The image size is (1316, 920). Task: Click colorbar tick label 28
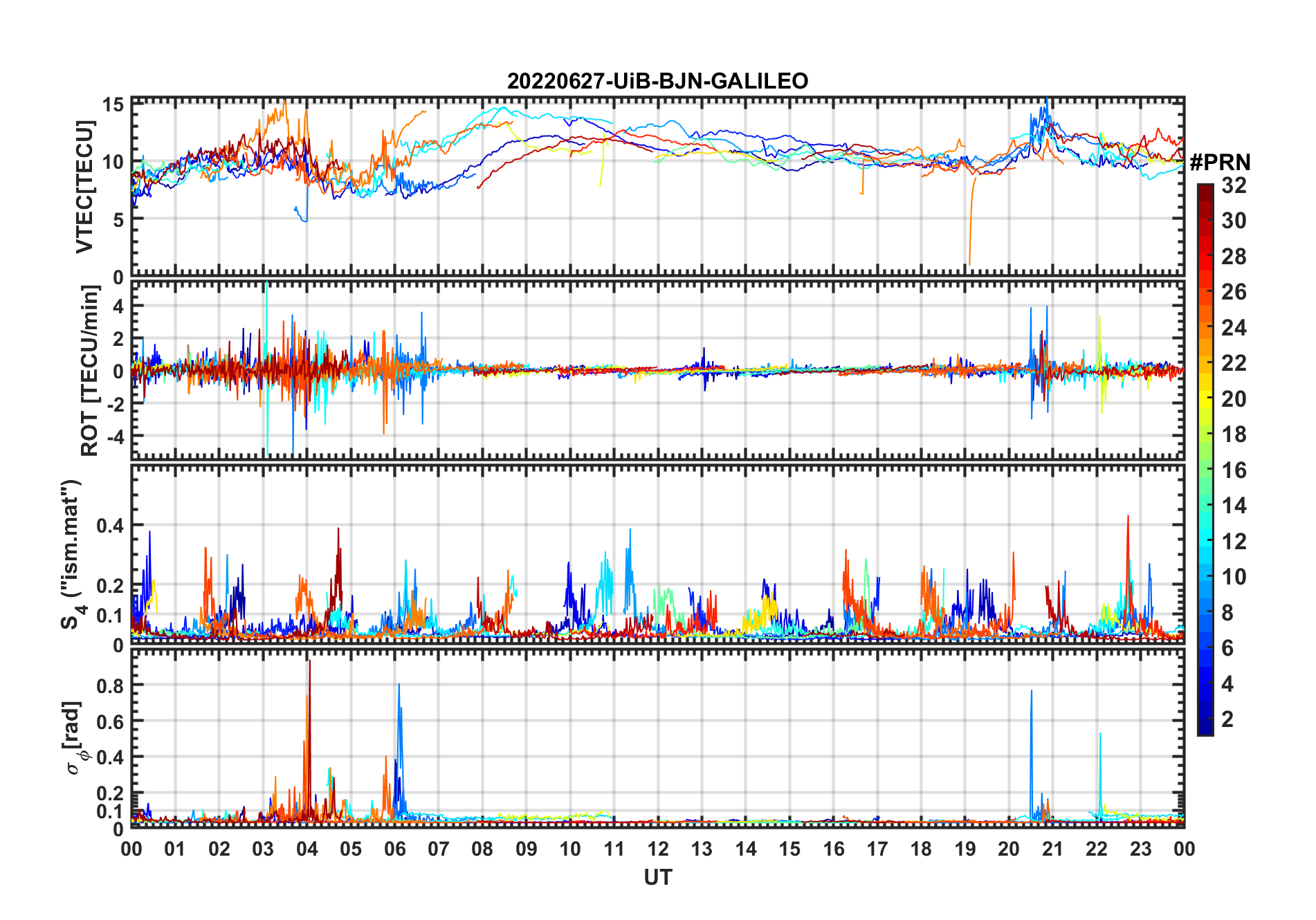pos(1234,257)
